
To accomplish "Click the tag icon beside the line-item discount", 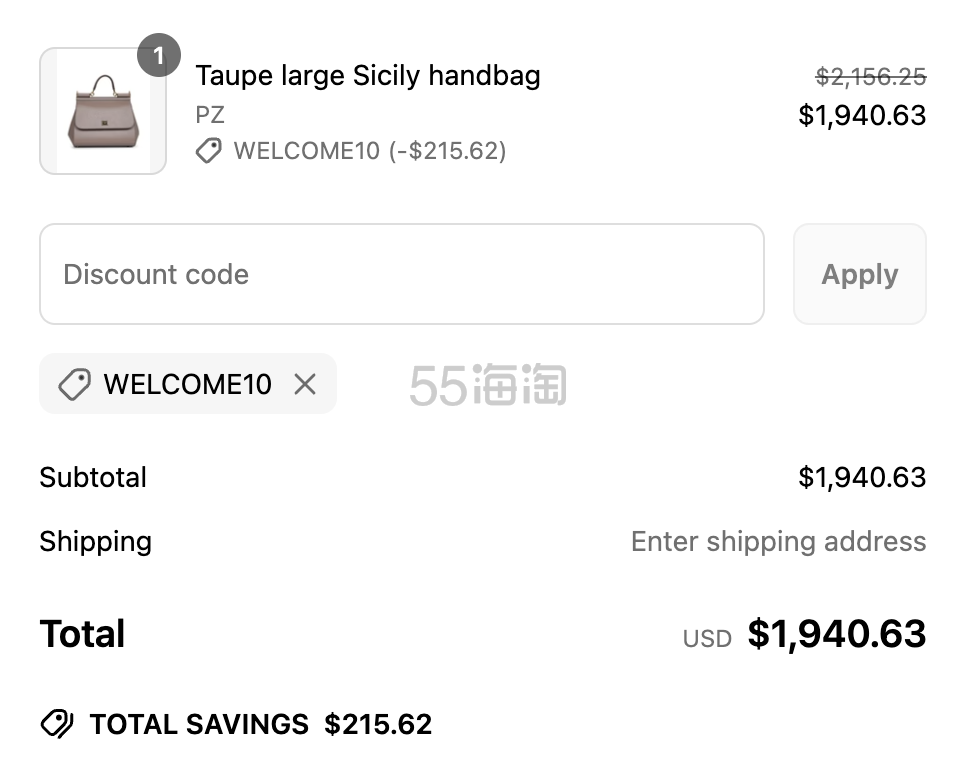I will click(209, 151).
